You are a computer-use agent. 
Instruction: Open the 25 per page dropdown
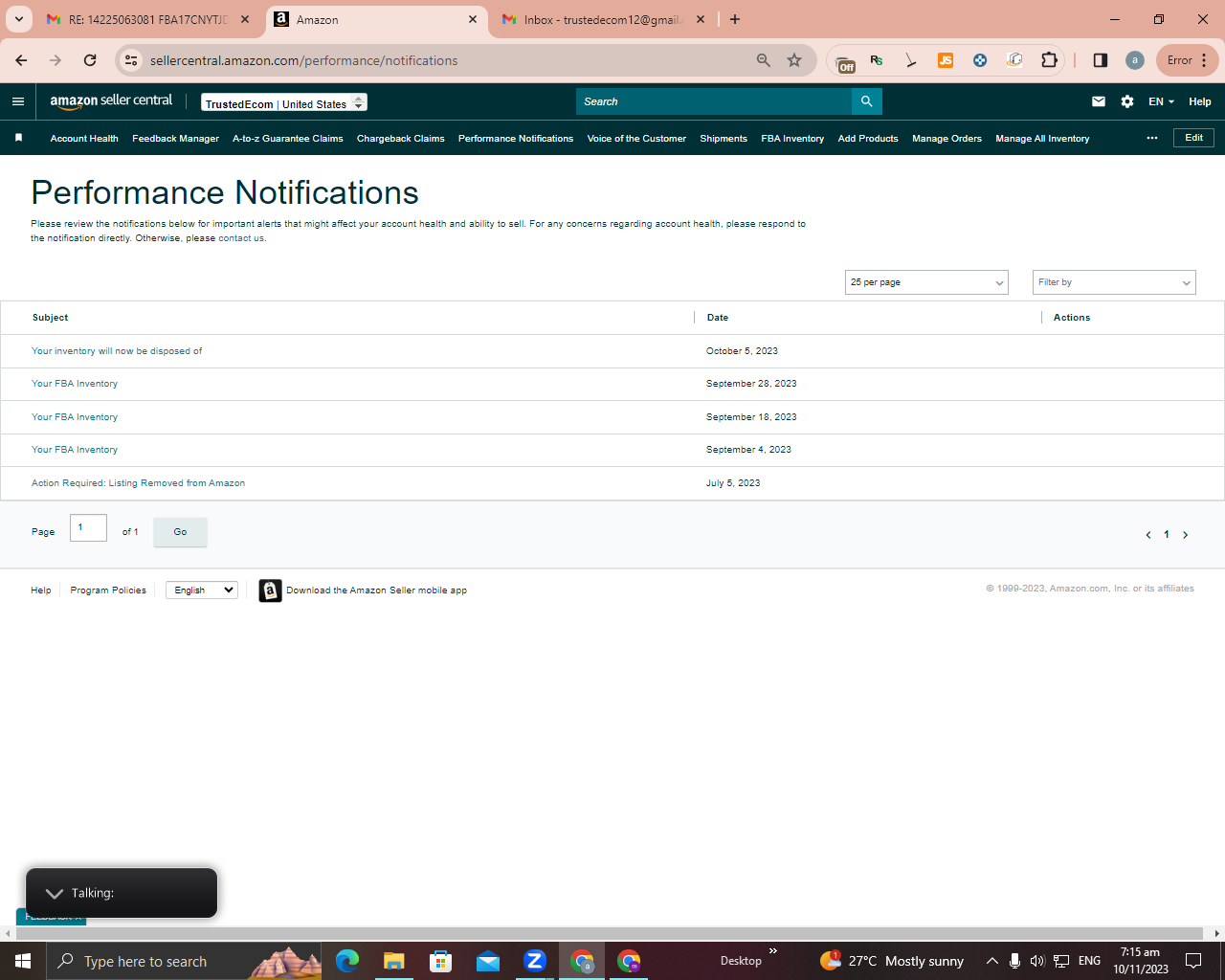(x=926, y=282)
